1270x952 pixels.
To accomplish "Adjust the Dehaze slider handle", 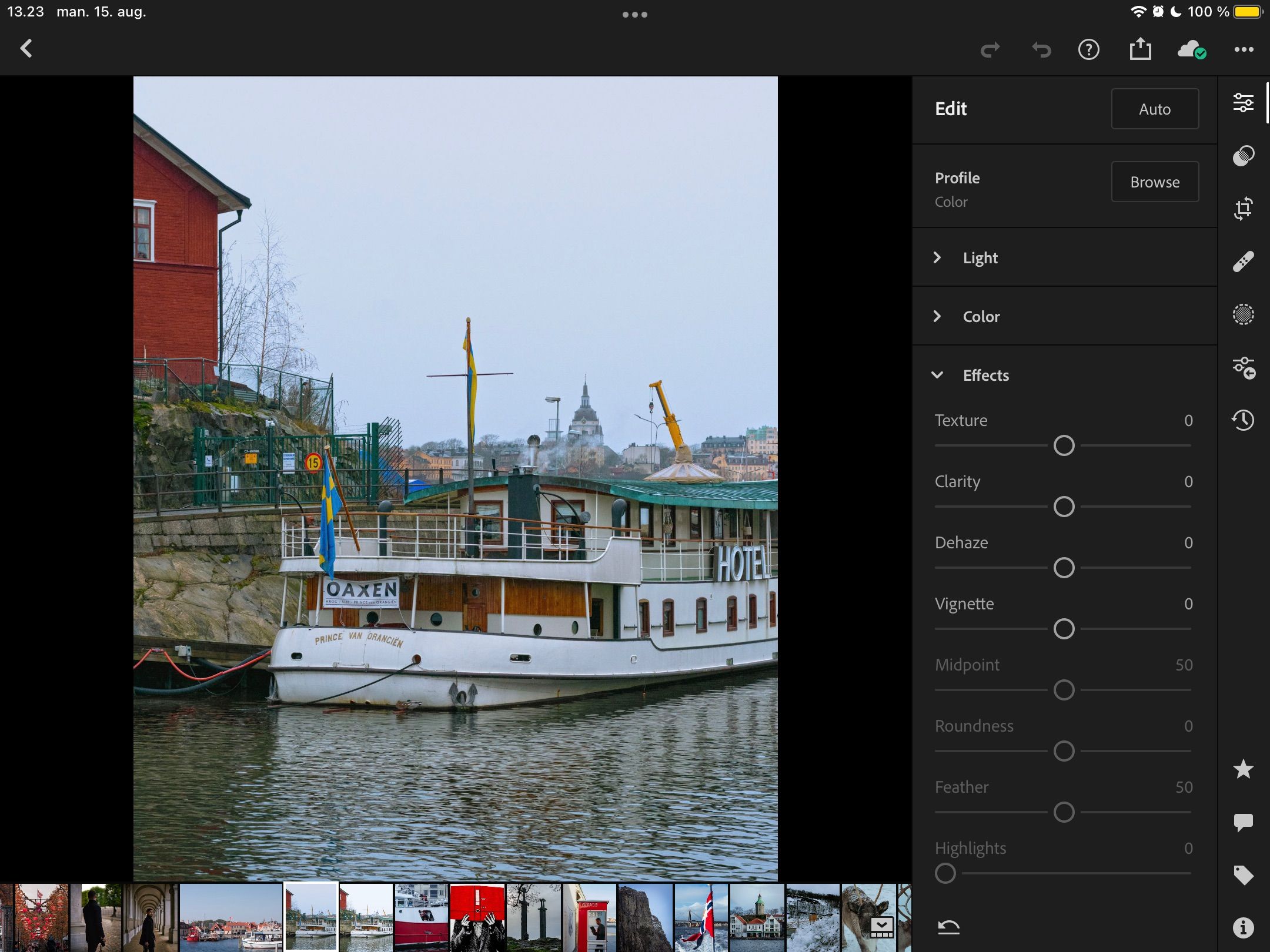I will click(x=1064, y=568).
